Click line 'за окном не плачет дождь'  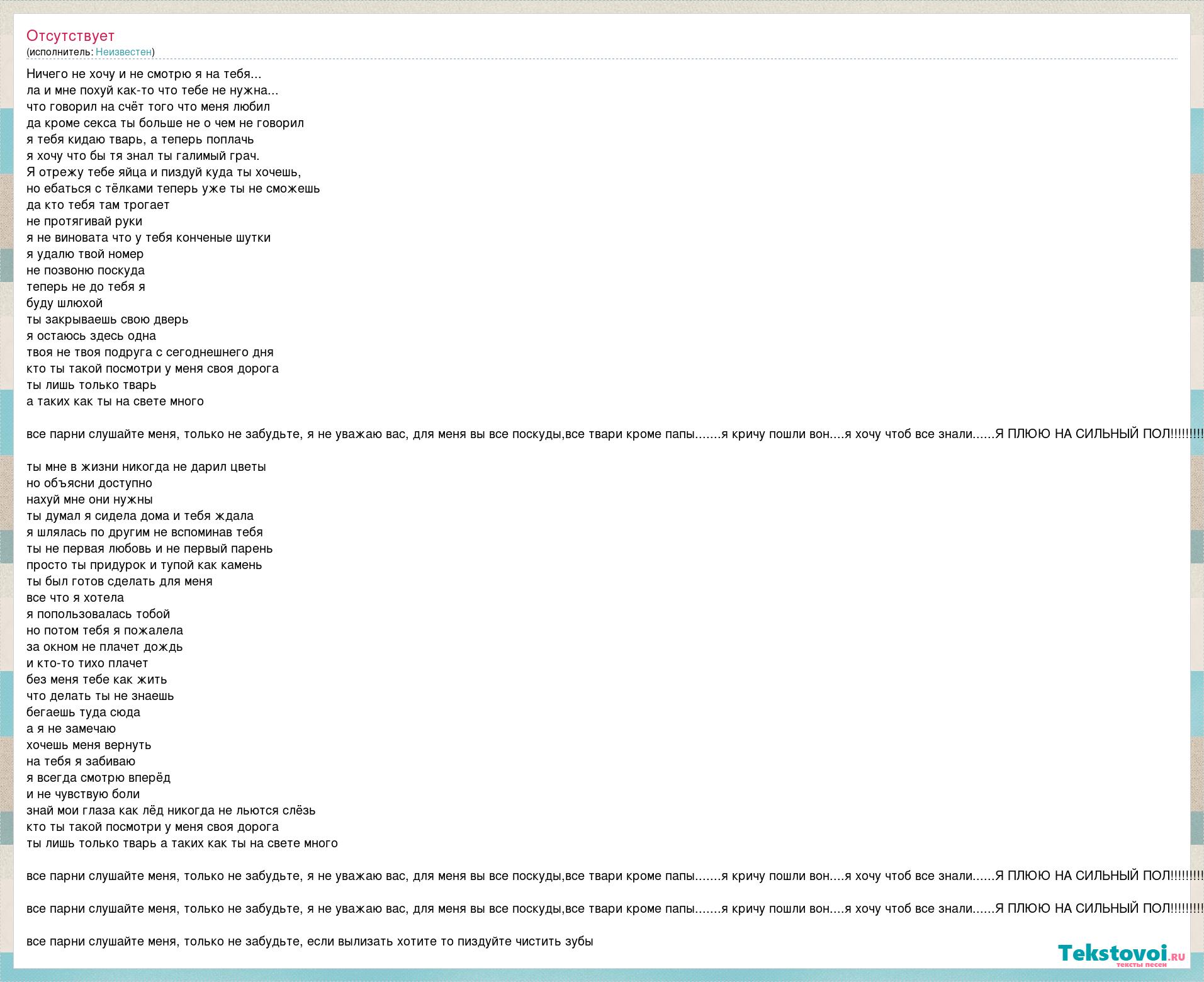tap(104, 646)
